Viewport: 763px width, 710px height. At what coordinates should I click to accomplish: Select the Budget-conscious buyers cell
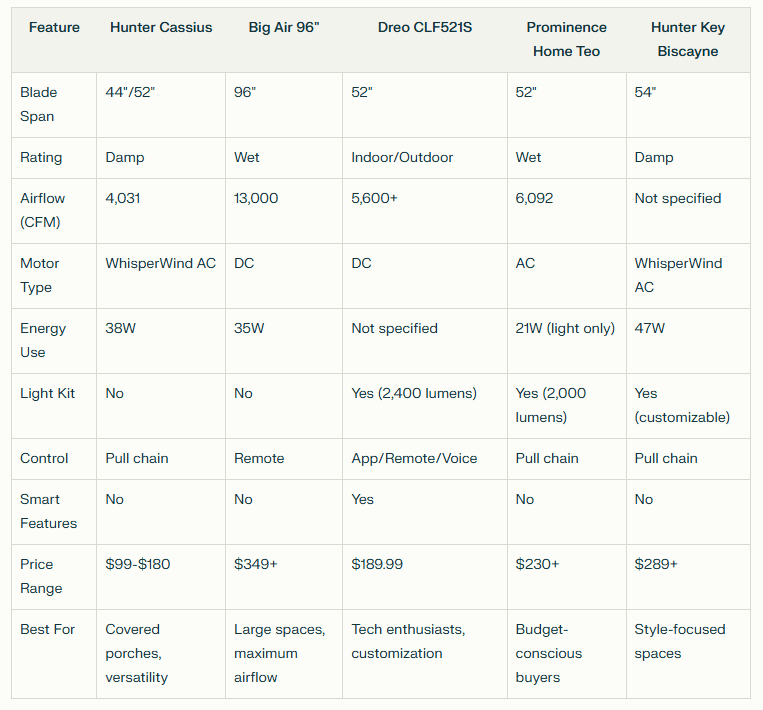click(x=548, y=653)
